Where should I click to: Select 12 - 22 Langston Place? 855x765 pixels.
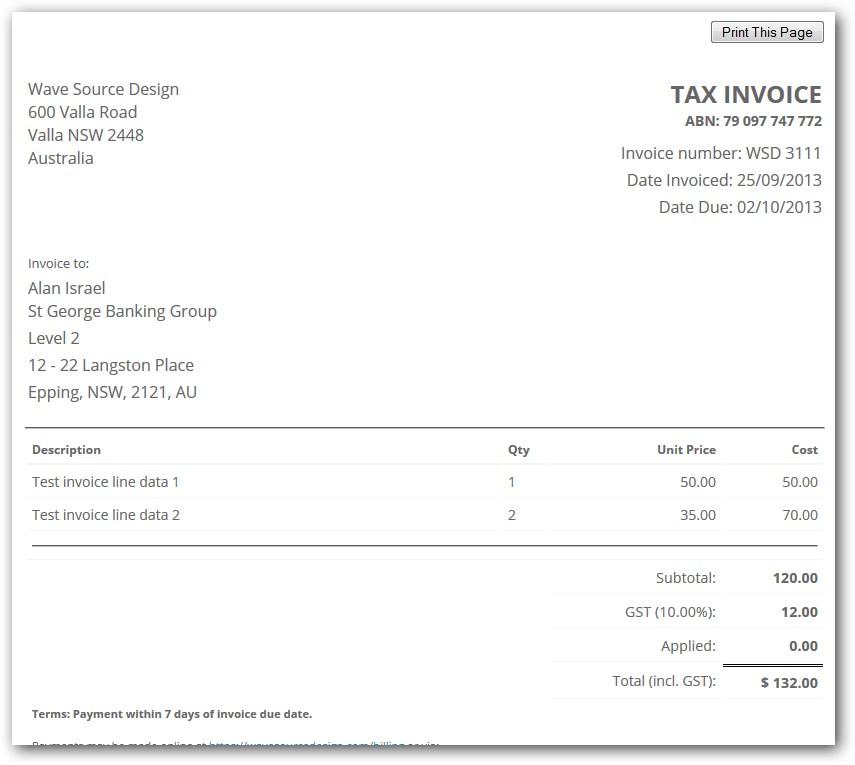111,365
